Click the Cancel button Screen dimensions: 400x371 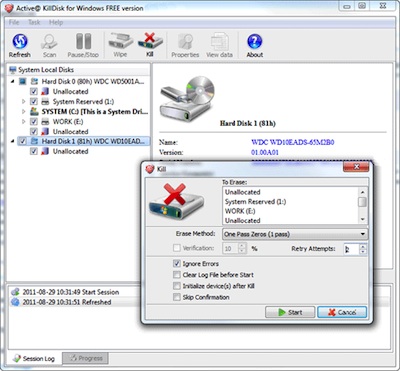tap(342, 312)
